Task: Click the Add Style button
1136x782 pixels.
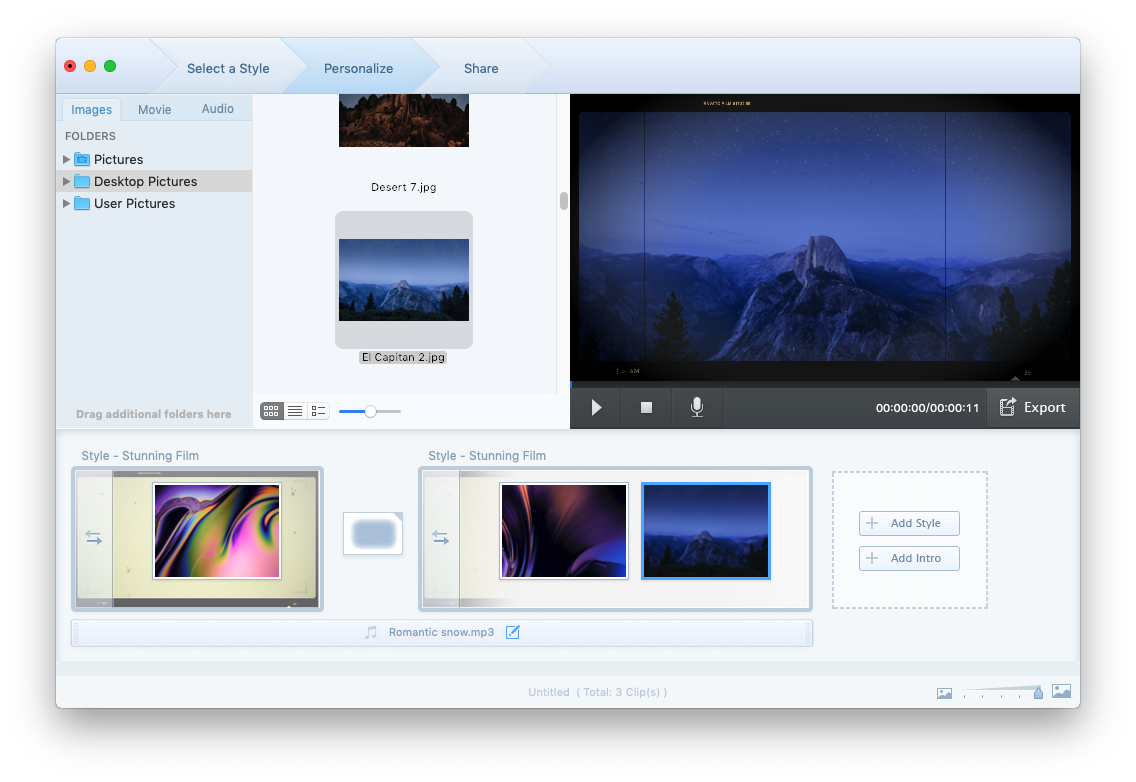Action: tap(909, 523)
